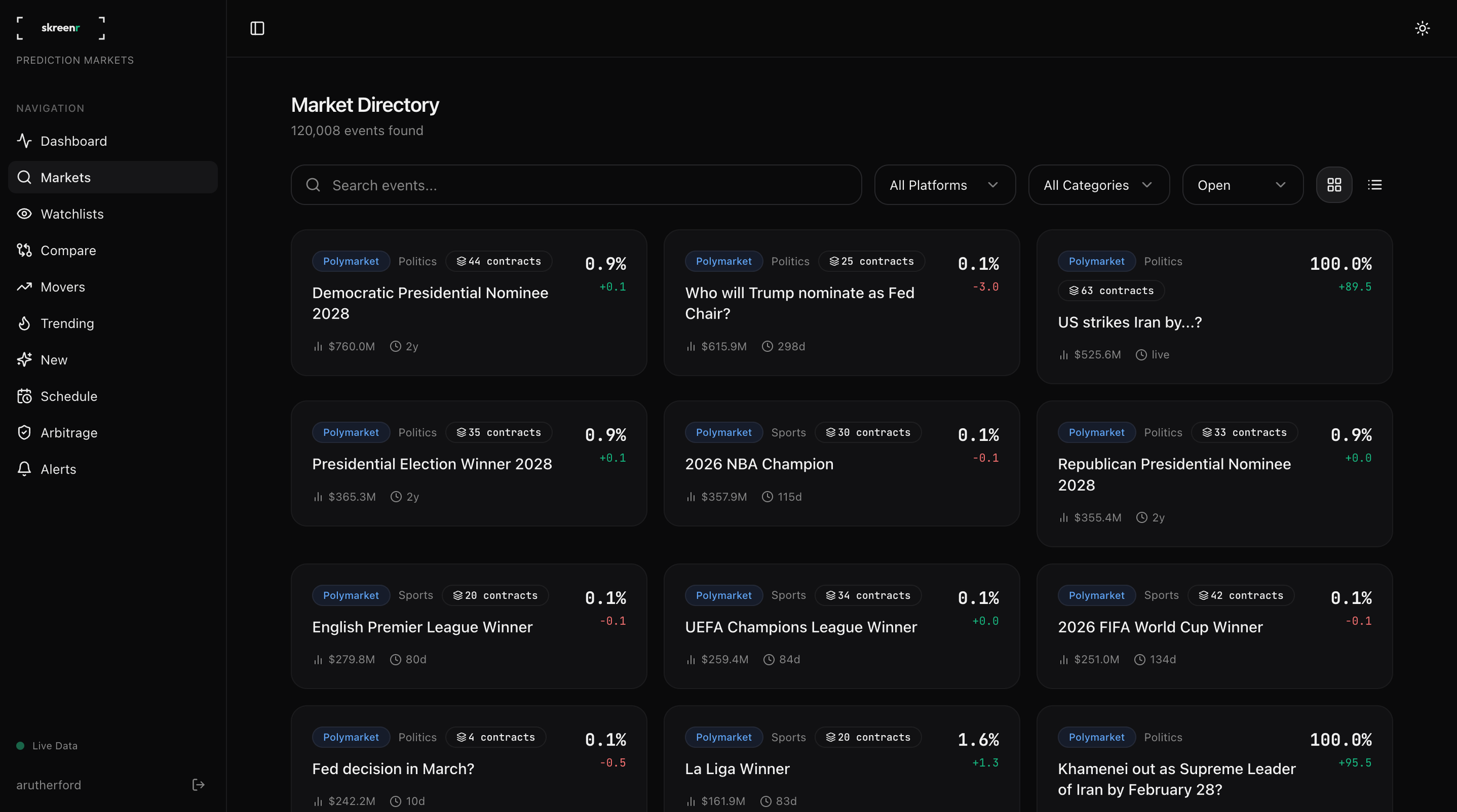Click the 44 contracts badge
The height and width of the screenshot is (812, 1457).
499,261
